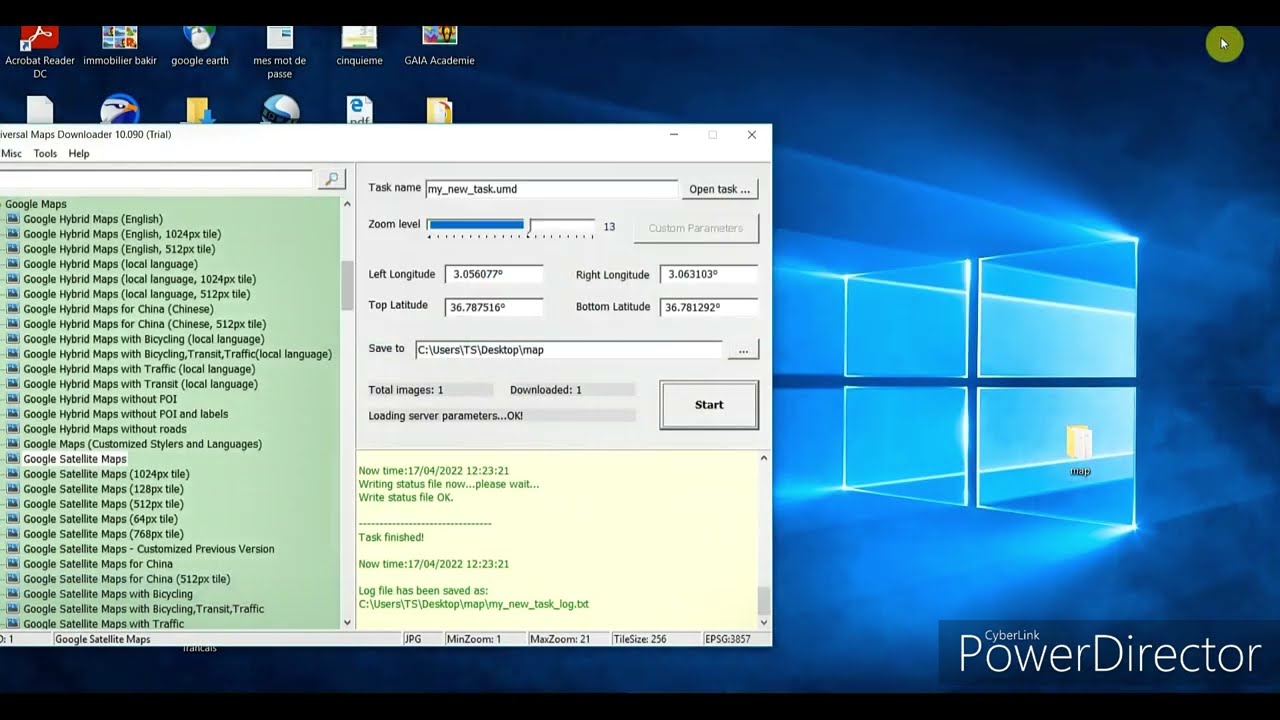
Task: Select Google Satellite Maps for China
Action: [x=98, y=564]
